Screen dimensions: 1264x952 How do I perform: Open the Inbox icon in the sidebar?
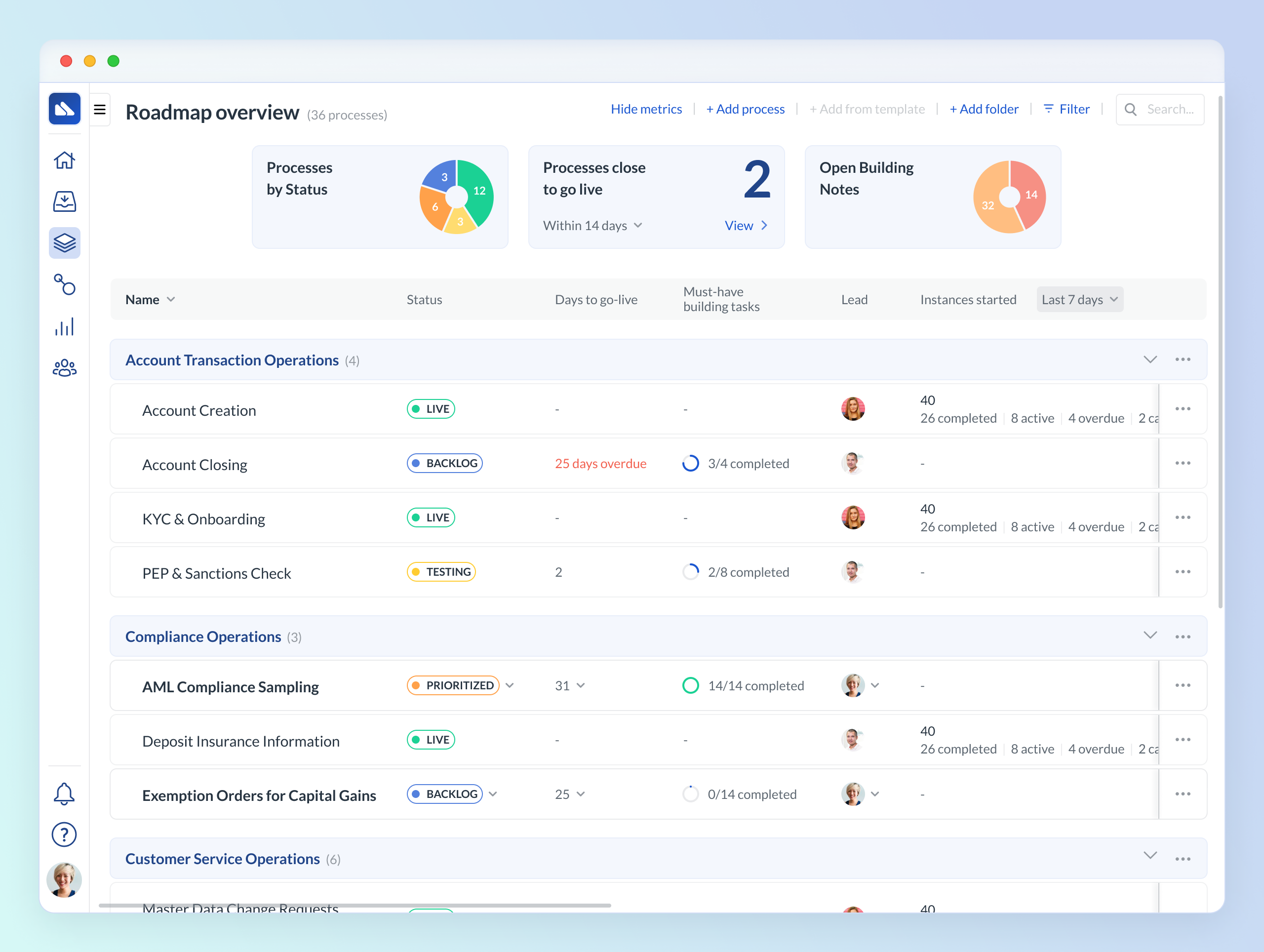65,201
